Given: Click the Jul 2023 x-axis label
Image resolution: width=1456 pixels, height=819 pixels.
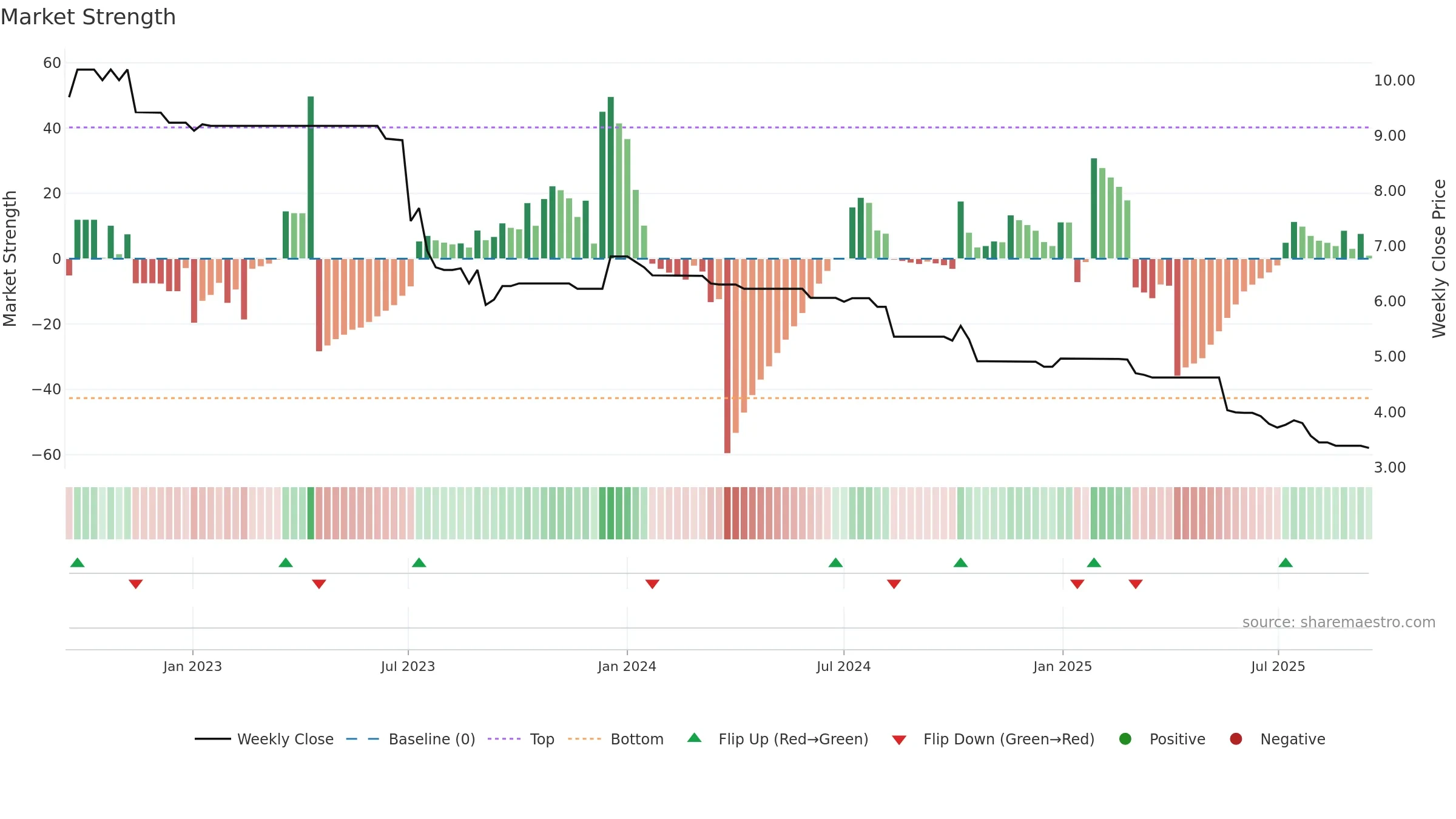Looking at the screenshot, I should click(x=408, y=666).
